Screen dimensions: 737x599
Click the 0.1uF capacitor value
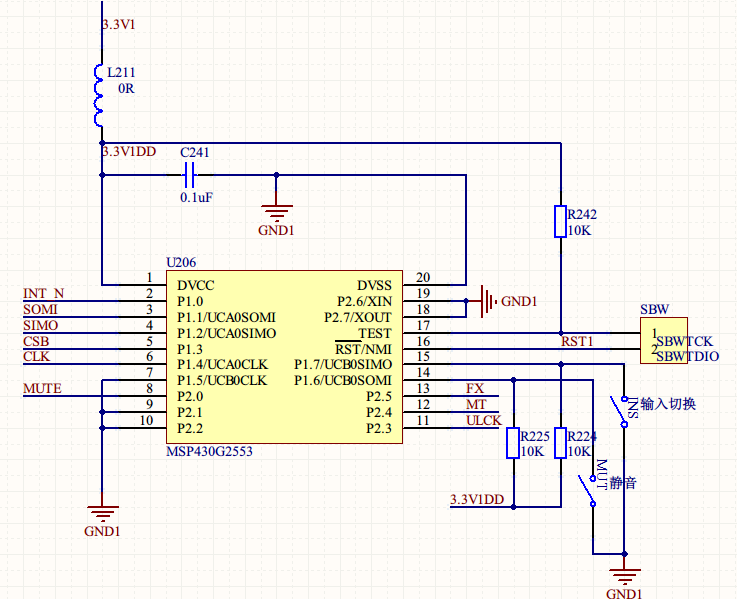(x=196, y=197)
